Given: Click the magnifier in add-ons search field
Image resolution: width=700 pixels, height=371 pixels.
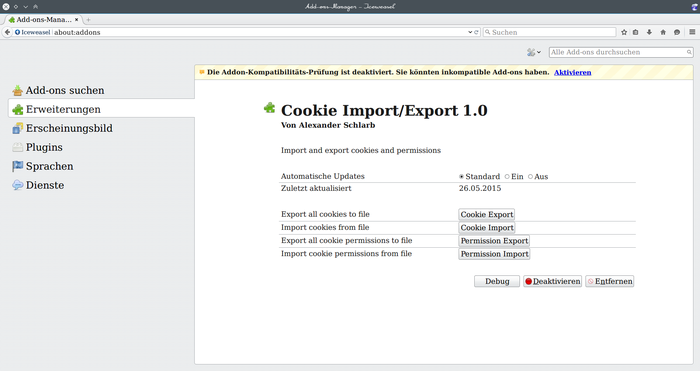Looking at the screenshot, I should 689,52.
